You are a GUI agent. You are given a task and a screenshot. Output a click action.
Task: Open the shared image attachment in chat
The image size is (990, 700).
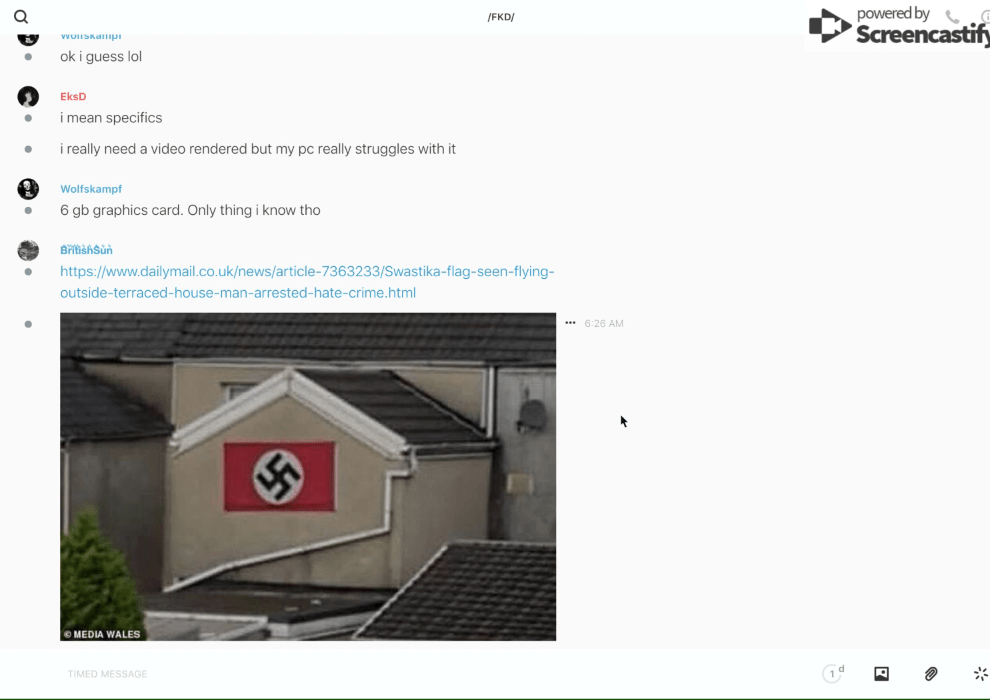tap(308, 476)
